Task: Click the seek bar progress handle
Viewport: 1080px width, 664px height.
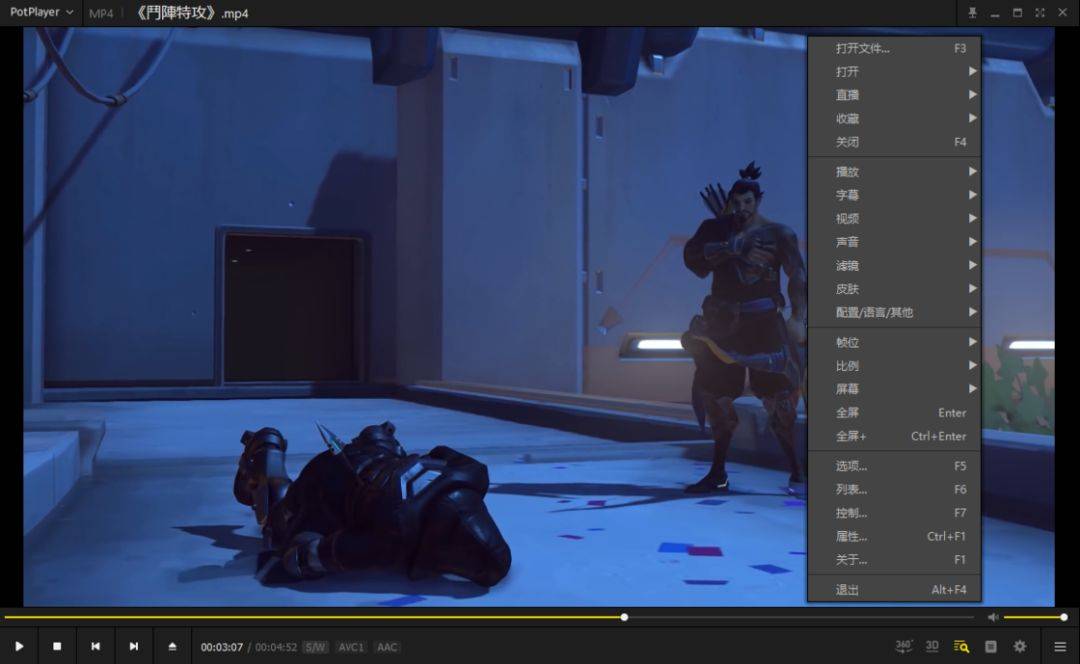Action: coord(624,617)
